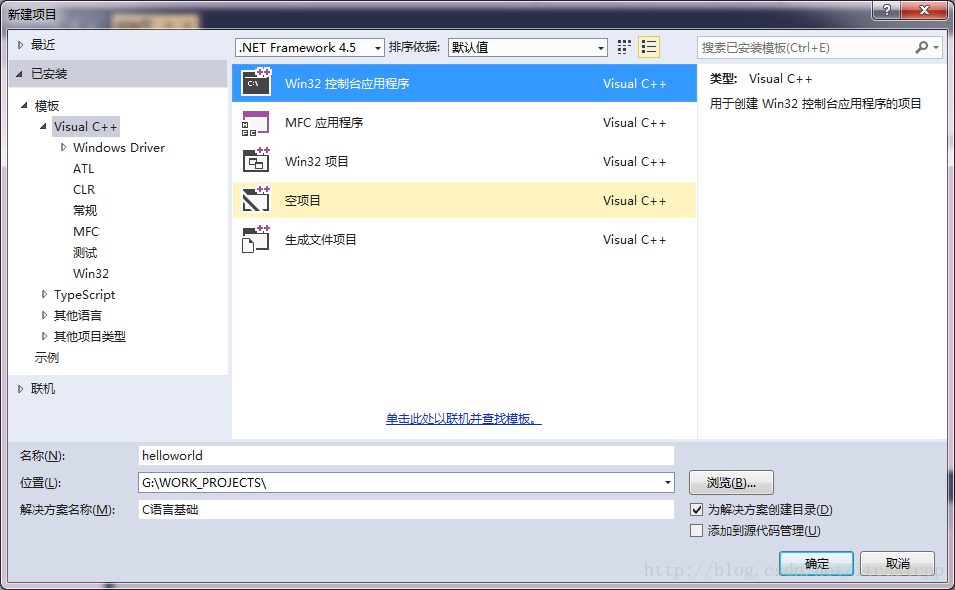Screen dimensions: 955x590
Task: Select 测试 in the template tree
Action: 85,253
